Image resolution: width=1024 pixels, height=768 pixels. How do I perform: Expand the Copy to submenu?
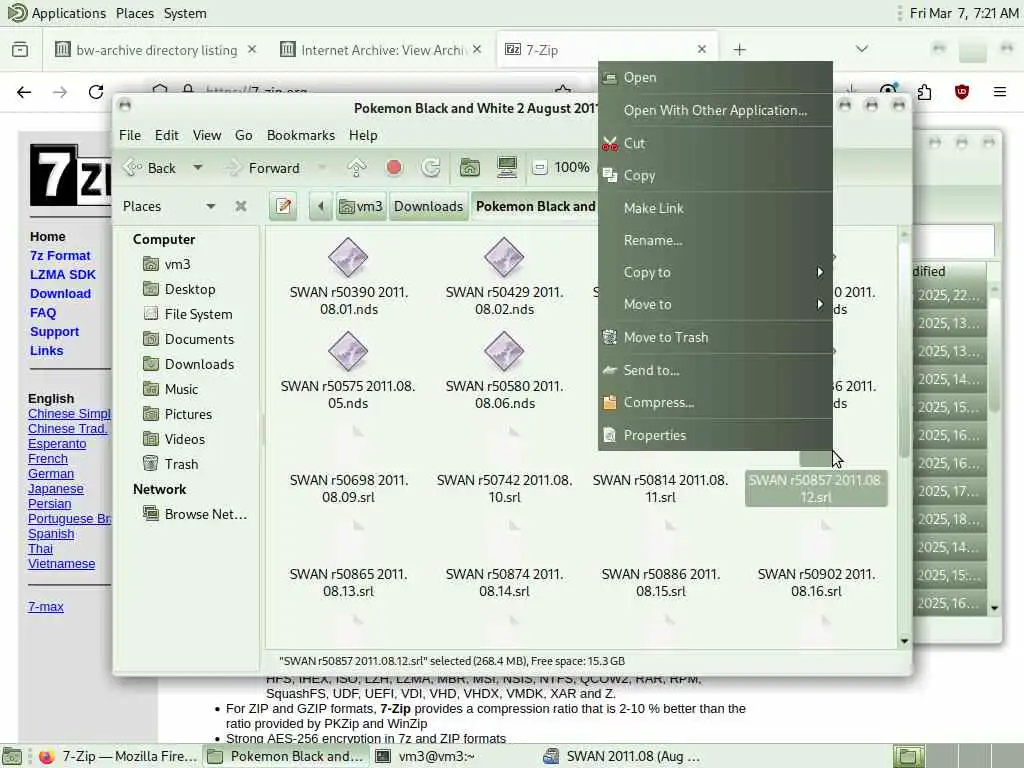(715, 272)
